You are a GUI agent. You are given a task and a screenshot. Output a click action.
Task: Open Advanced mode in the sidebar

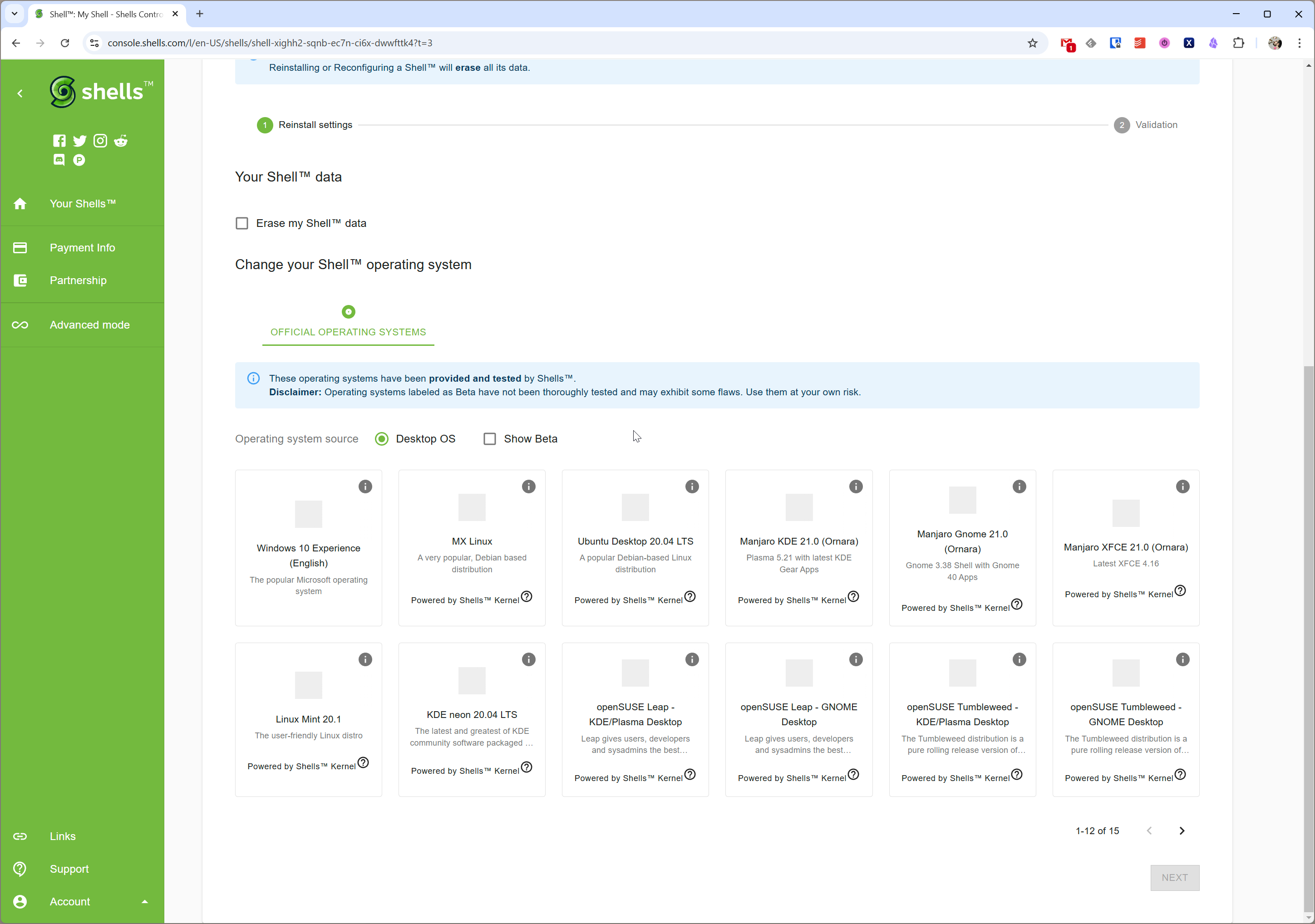pos(89,324)
